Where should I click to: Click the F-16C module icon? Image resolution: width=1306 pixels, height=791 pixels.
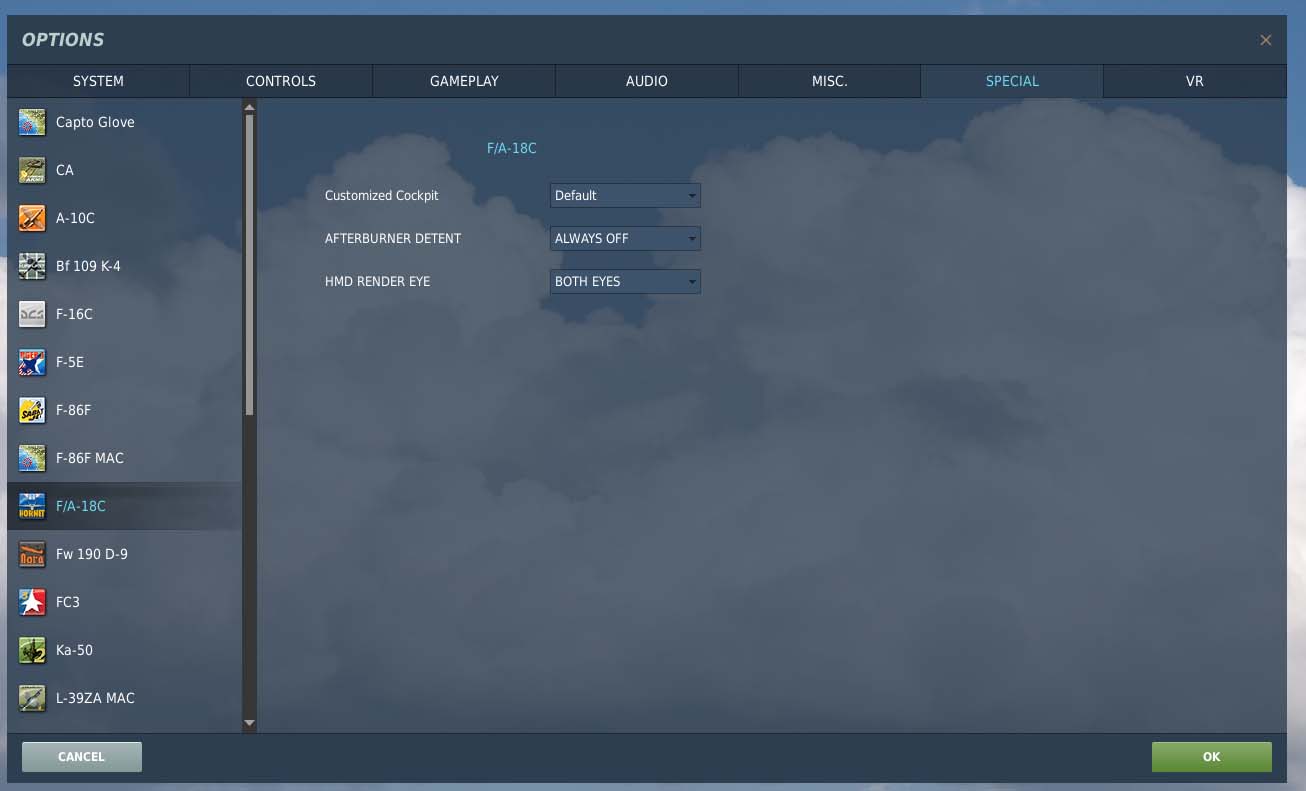coord(32,314)
